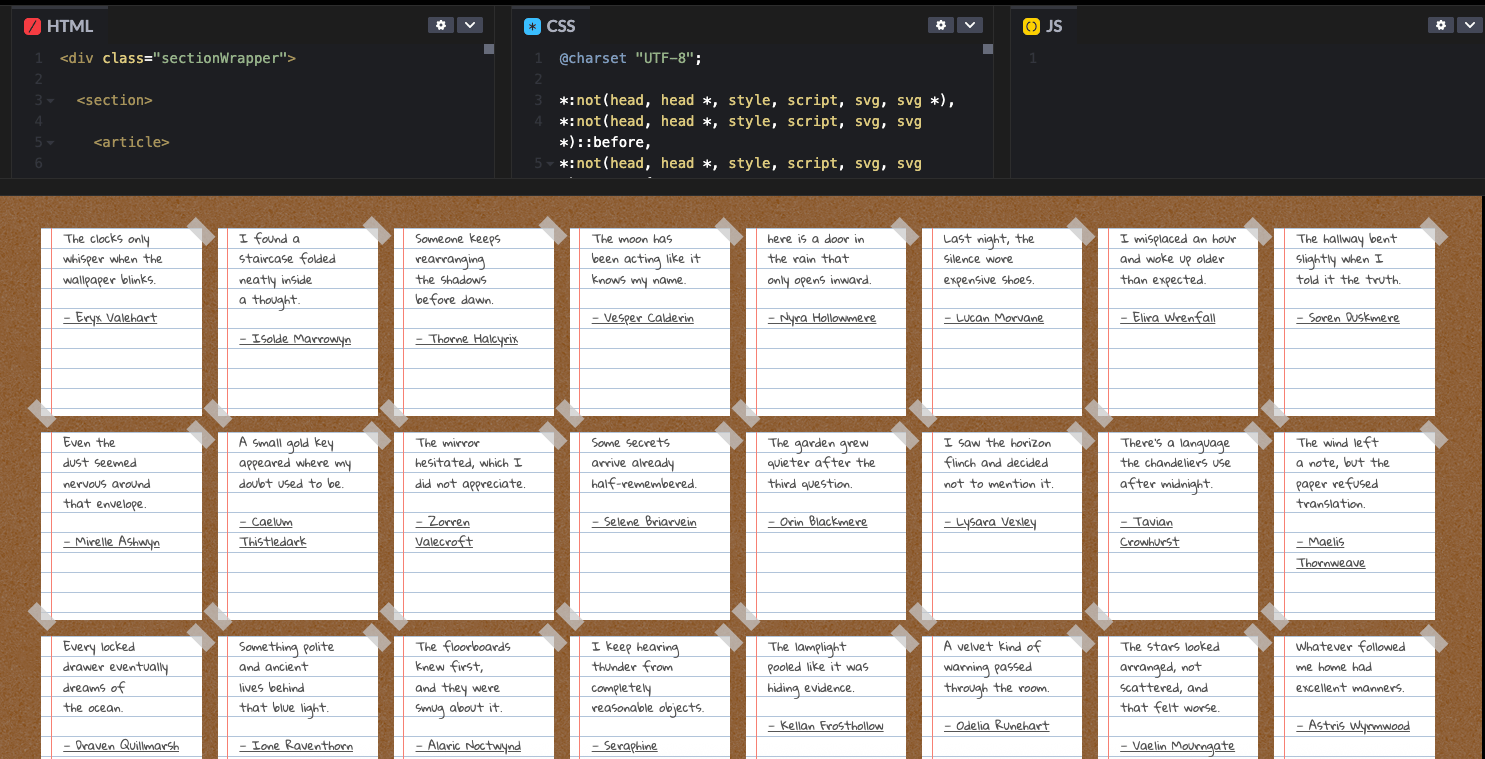
Task: Open the Selene Briarvein author link
Action: coord(644,522)
